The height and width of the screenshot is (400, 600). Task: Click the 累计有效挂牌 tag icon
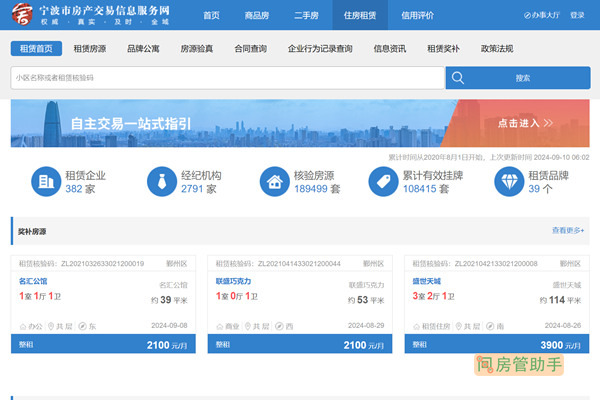pos(383,181)
